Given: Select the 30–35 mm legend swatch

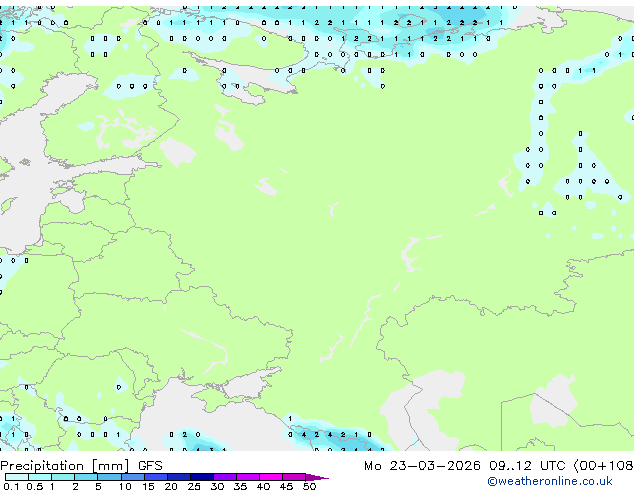Looking at the screenshot, I should point(225,477).
